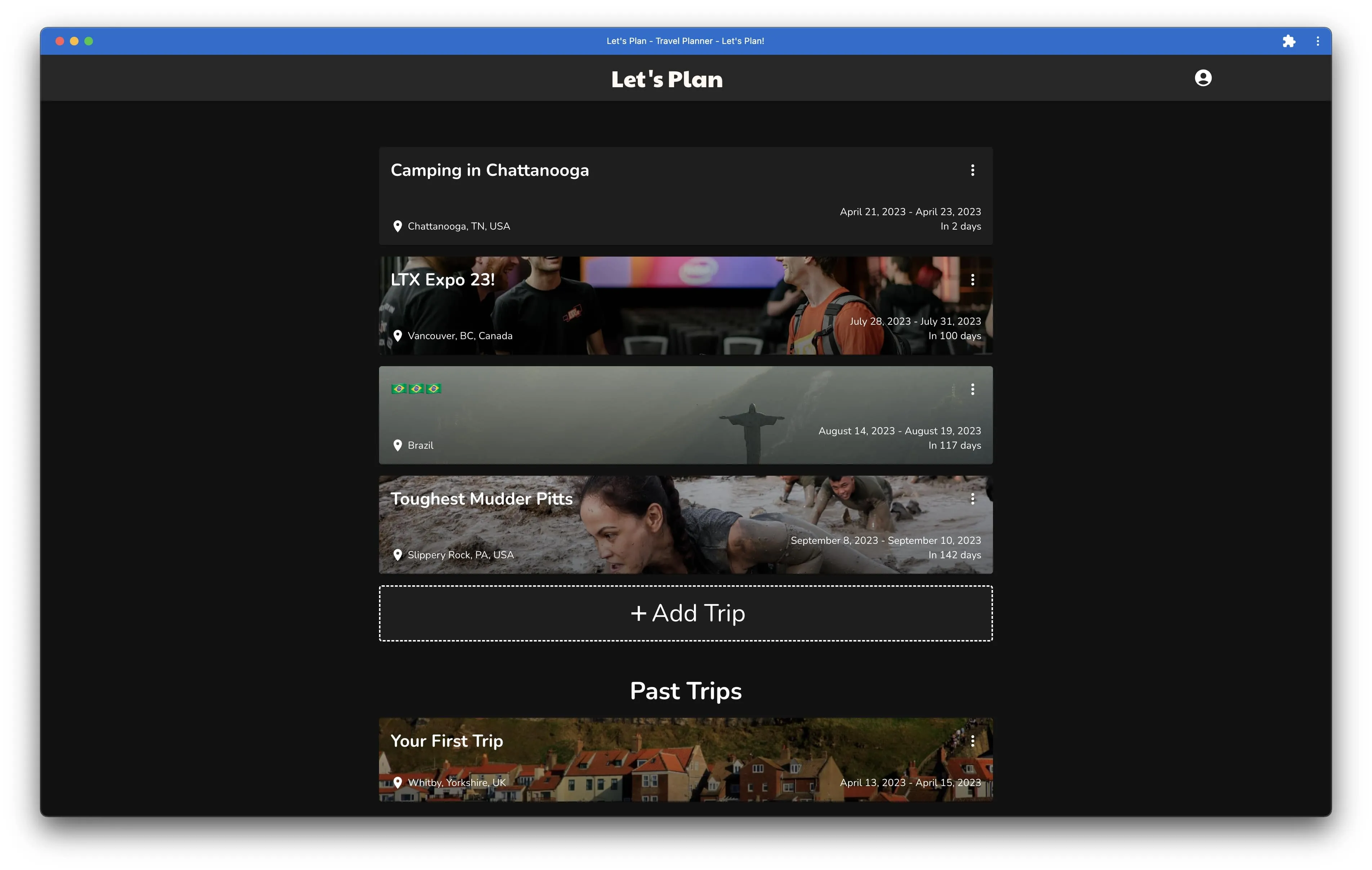
Task: Open options menu for Camping in Chattanooga
Action: [x=972, y=170]
